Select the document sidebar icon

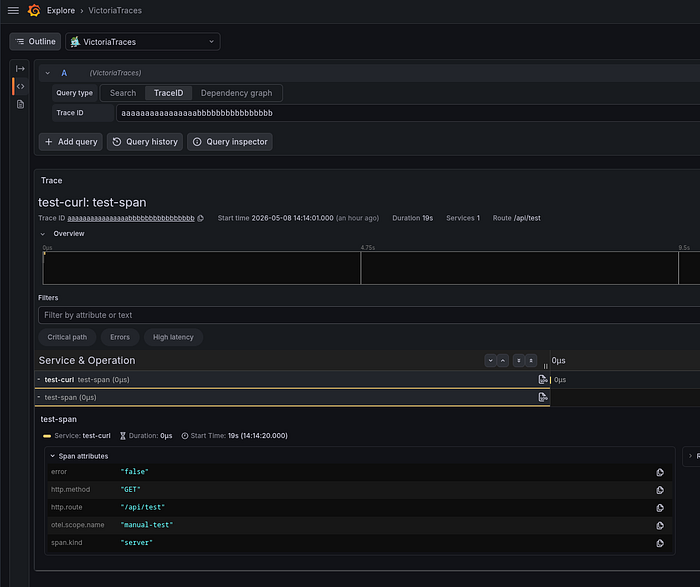click(20, 104)
